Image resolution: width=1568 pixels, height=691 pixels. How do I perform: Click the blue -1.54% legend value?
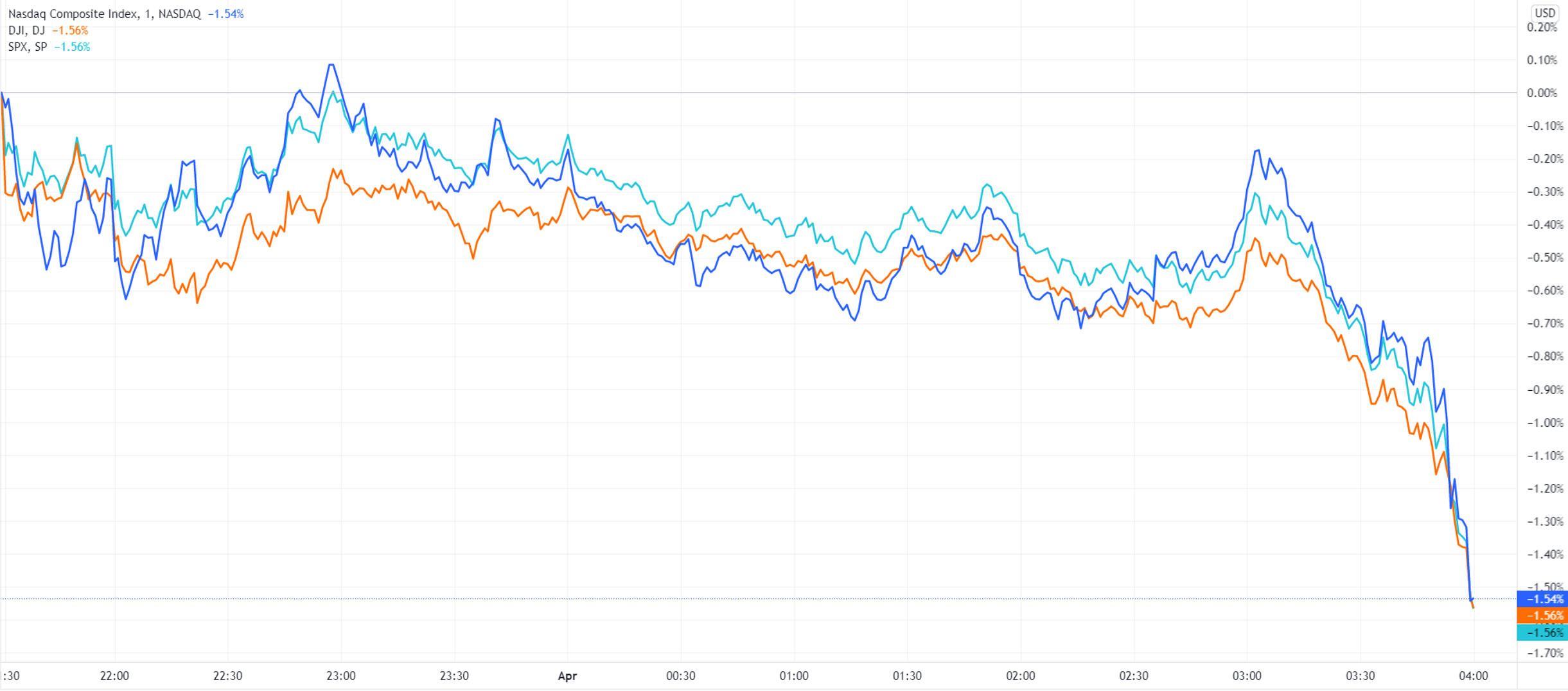226,13
